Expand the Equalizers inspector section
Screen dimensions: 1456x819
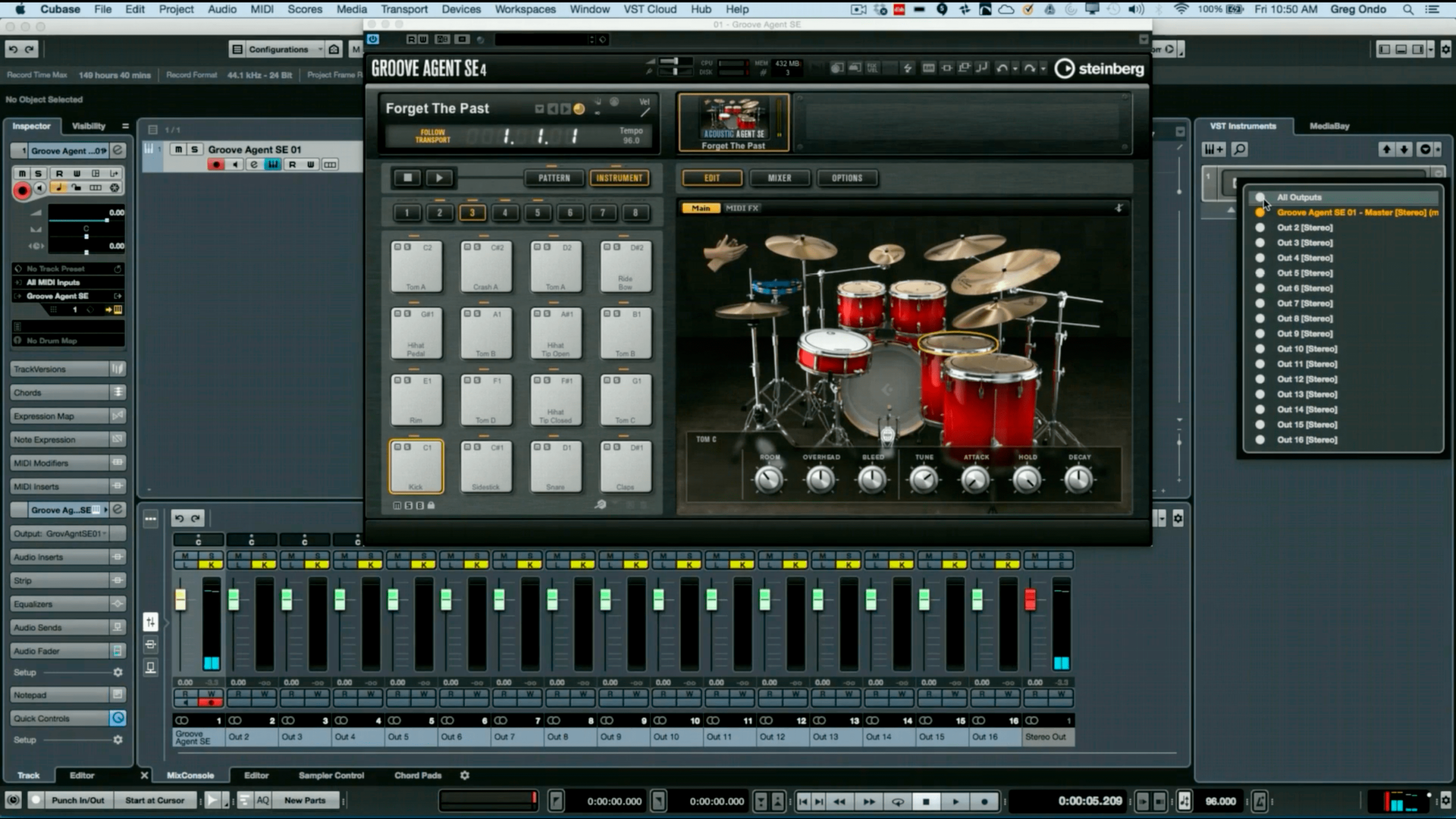coord(67,604)
